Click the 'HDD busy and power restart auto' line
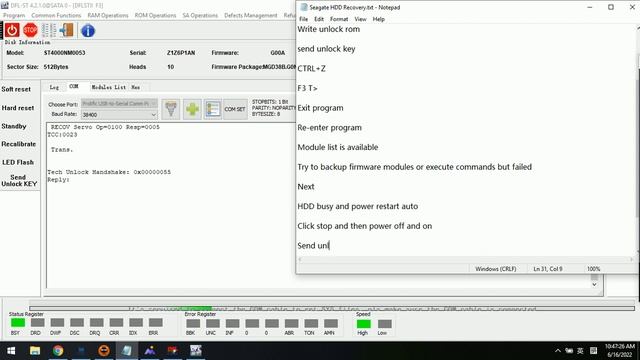This screenshot has height=360, width=640. coord(358,207)
